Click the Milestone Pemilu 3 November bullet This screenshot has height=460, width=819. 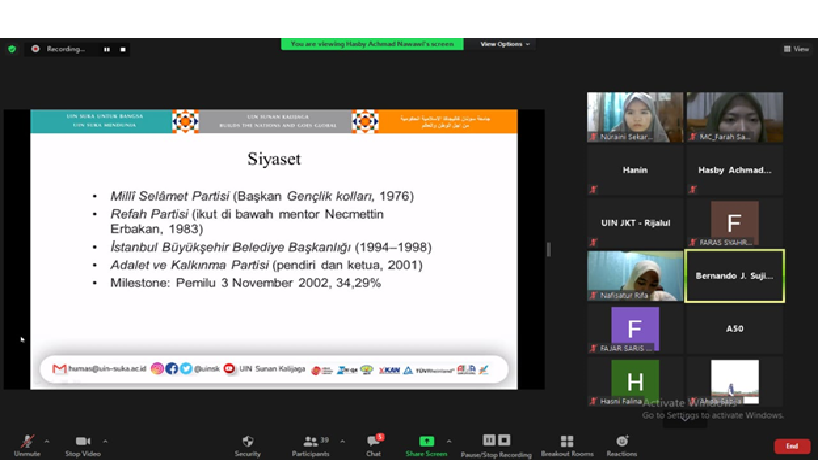click(245, 282)
